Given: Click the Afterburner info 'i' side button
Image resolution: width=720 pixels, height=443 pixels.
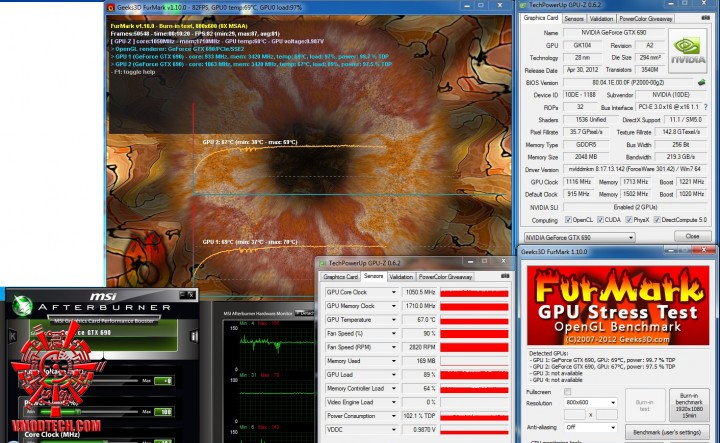Looking at the screenshot, I should pyautogui.click(x=193, y=336).
